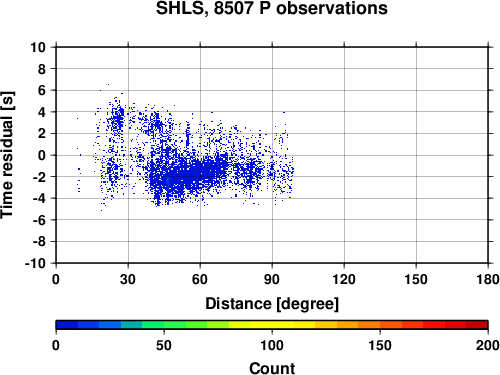Image resolution: width=500 pixels, height=375 pixels.
Task: Click colorbar tick label 50
Action: 164,345
